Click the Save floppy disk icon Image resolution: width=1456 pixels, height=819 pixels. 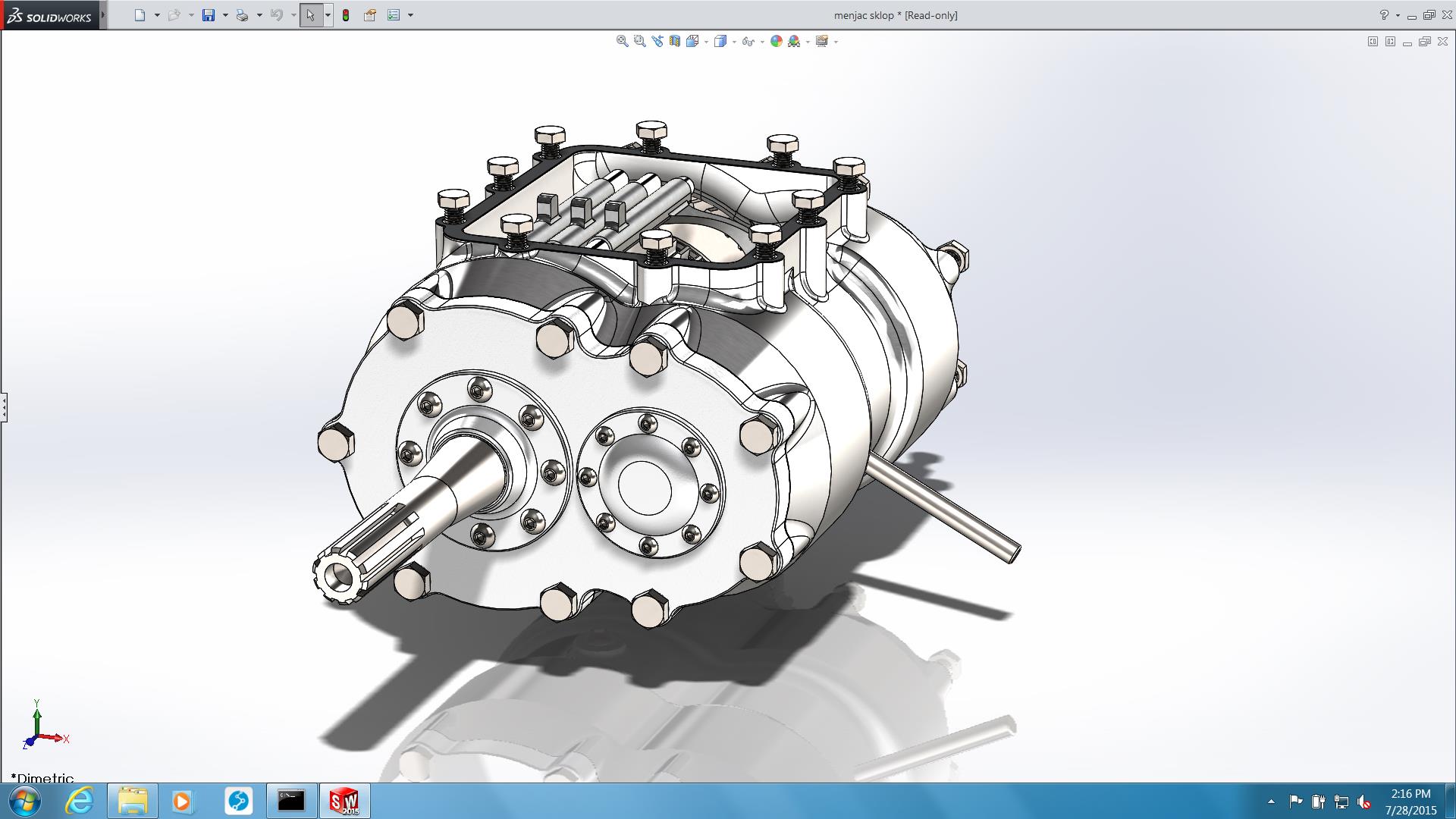coord(209,15)
